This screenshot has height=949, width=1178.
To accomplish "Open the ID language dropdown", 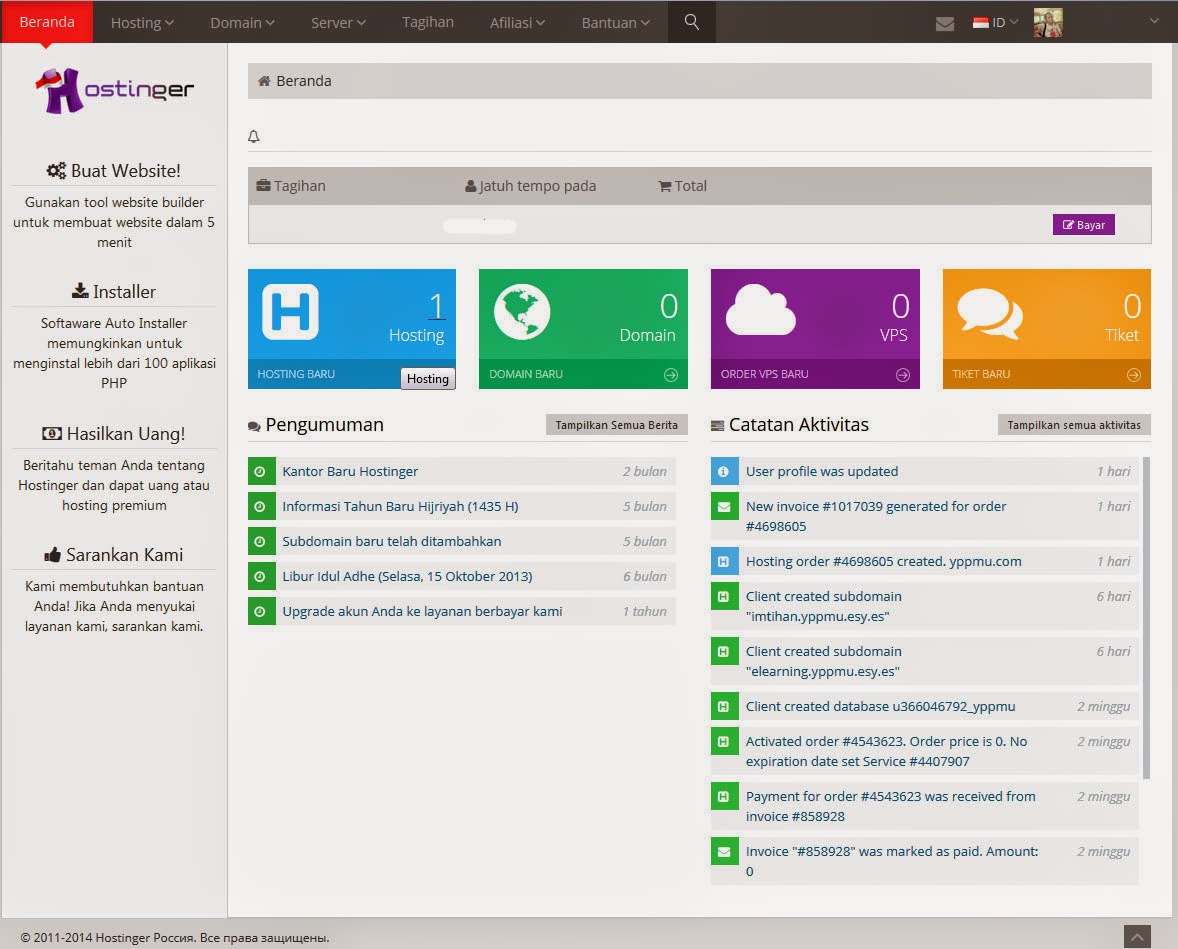I will [995, 23].
